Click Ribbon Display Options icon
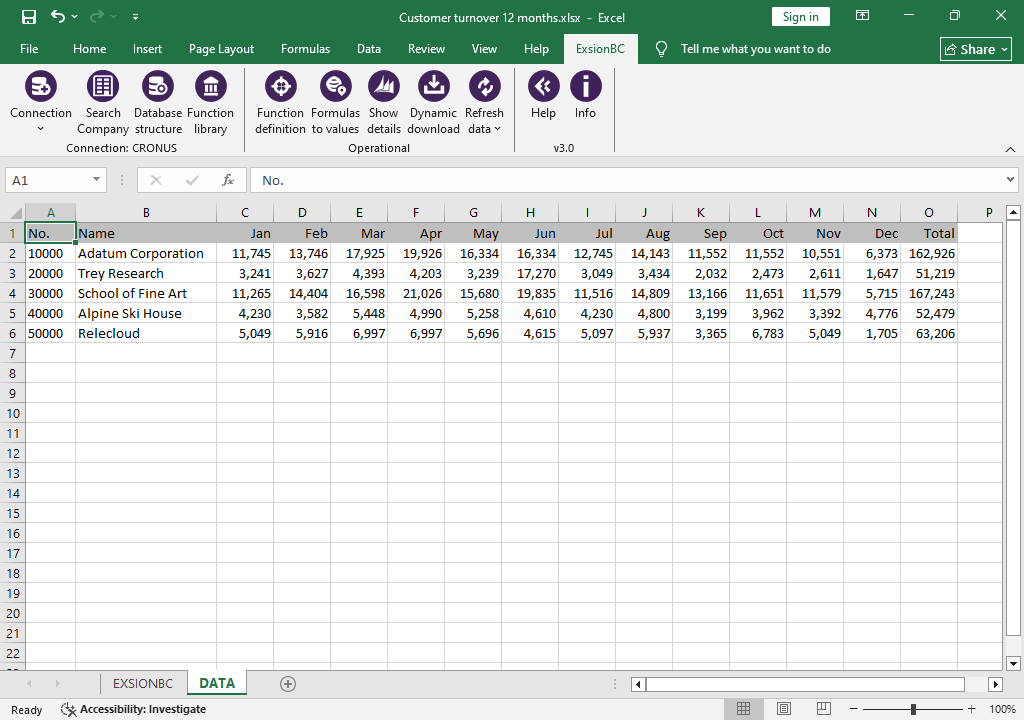The image size is (1024, 720). coord(863,16)
